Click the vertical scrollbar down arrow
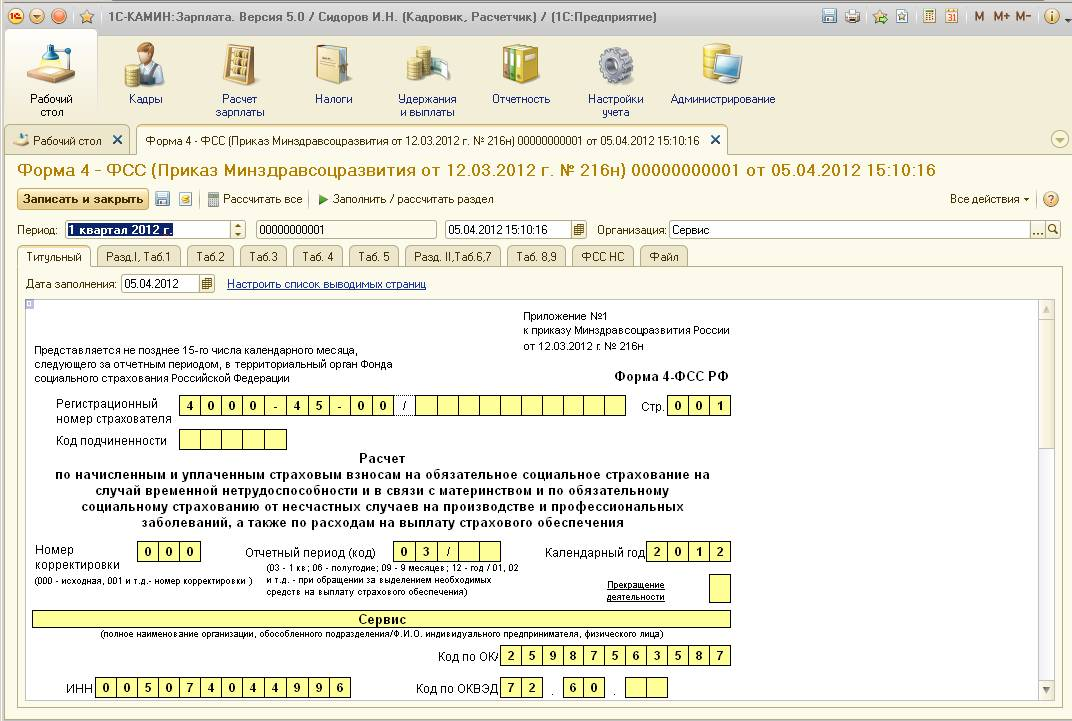Screen dimensions: 1072x721 tap(1046, 690)
